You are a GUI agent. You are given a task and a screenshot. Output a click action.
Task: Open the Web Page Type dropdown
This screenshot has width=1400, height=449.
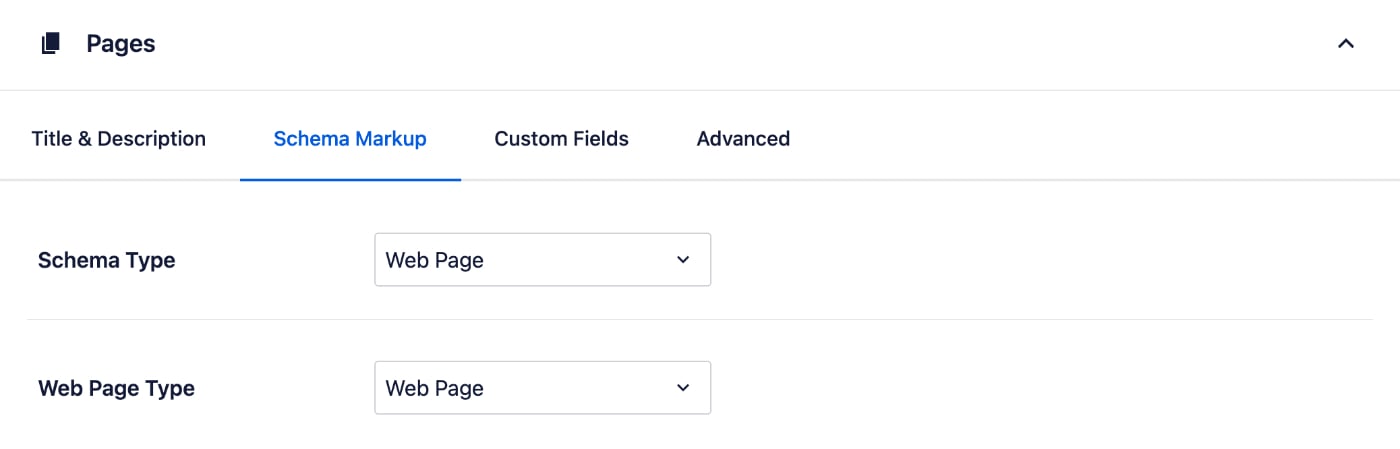tap(542, 388)
